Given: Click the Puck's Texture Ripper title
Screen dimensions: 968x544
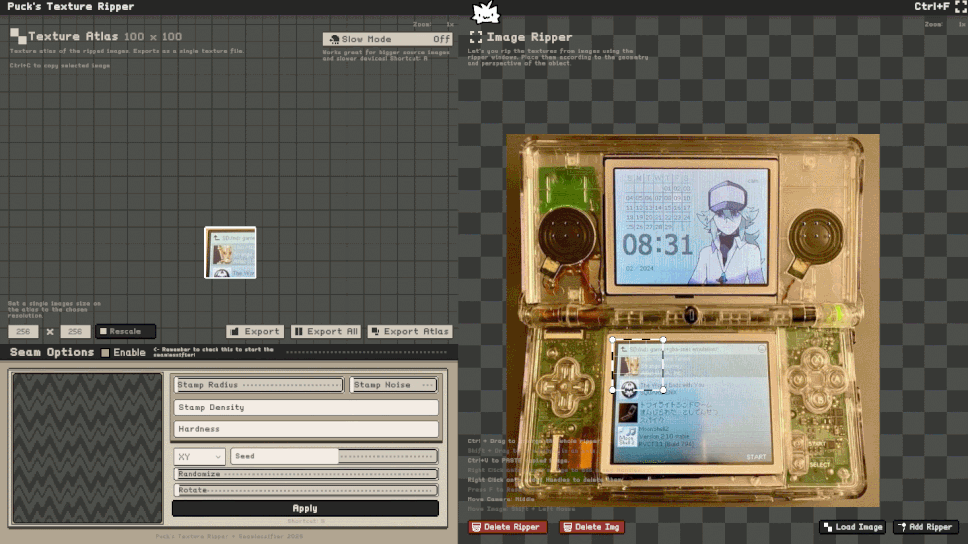Looking at the screenshot, I should pyautogui.click(x=70, y=7).
